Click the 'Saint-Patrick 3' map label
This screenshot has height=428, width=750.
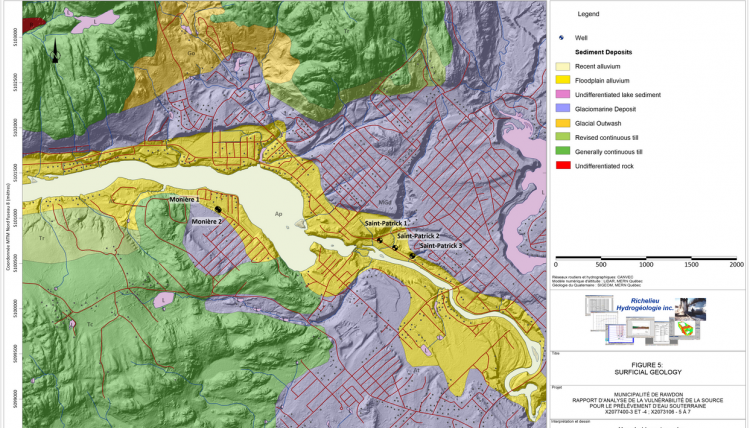(x=441, y=246)
